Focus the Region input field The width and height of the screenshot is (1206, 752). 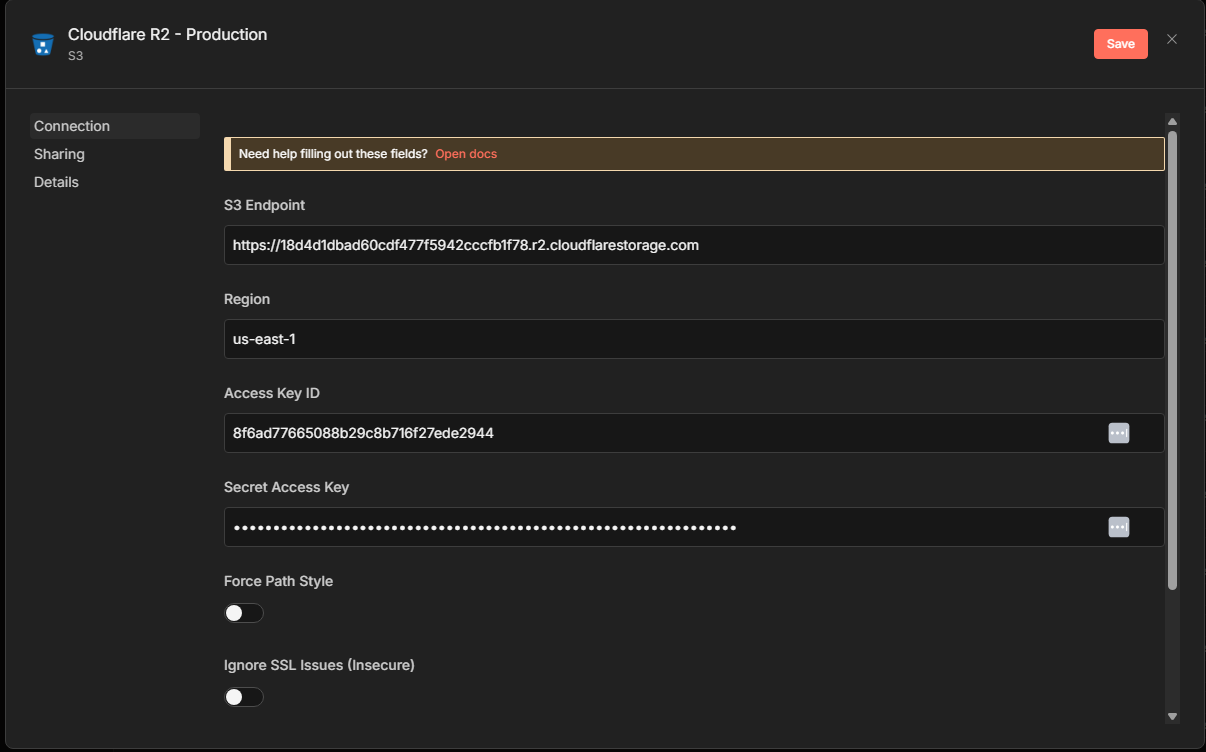pyautogui.click(x=694, y=339)
